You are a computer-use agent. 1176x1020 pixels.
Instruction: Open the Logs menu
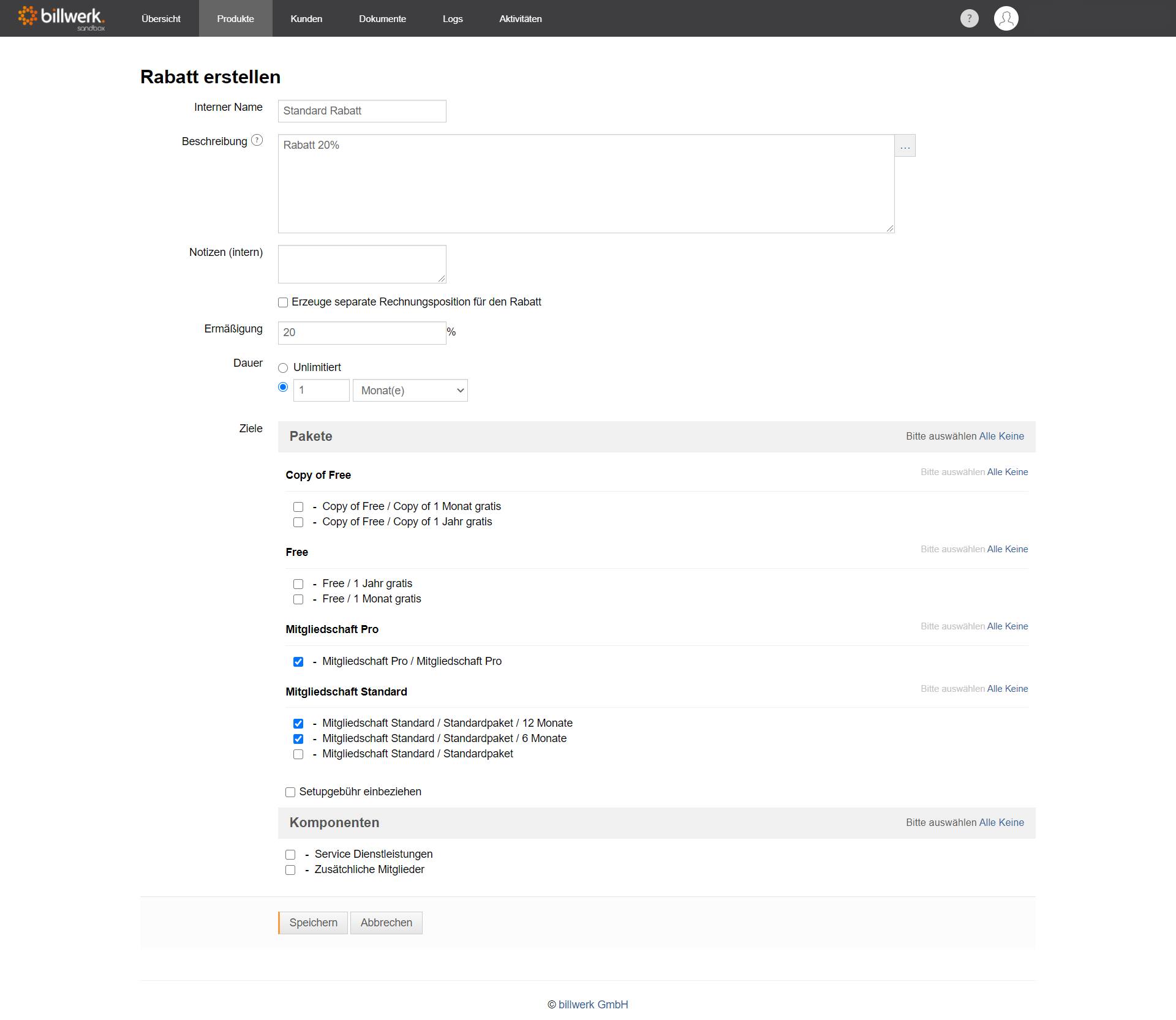[x=453, y=18]
